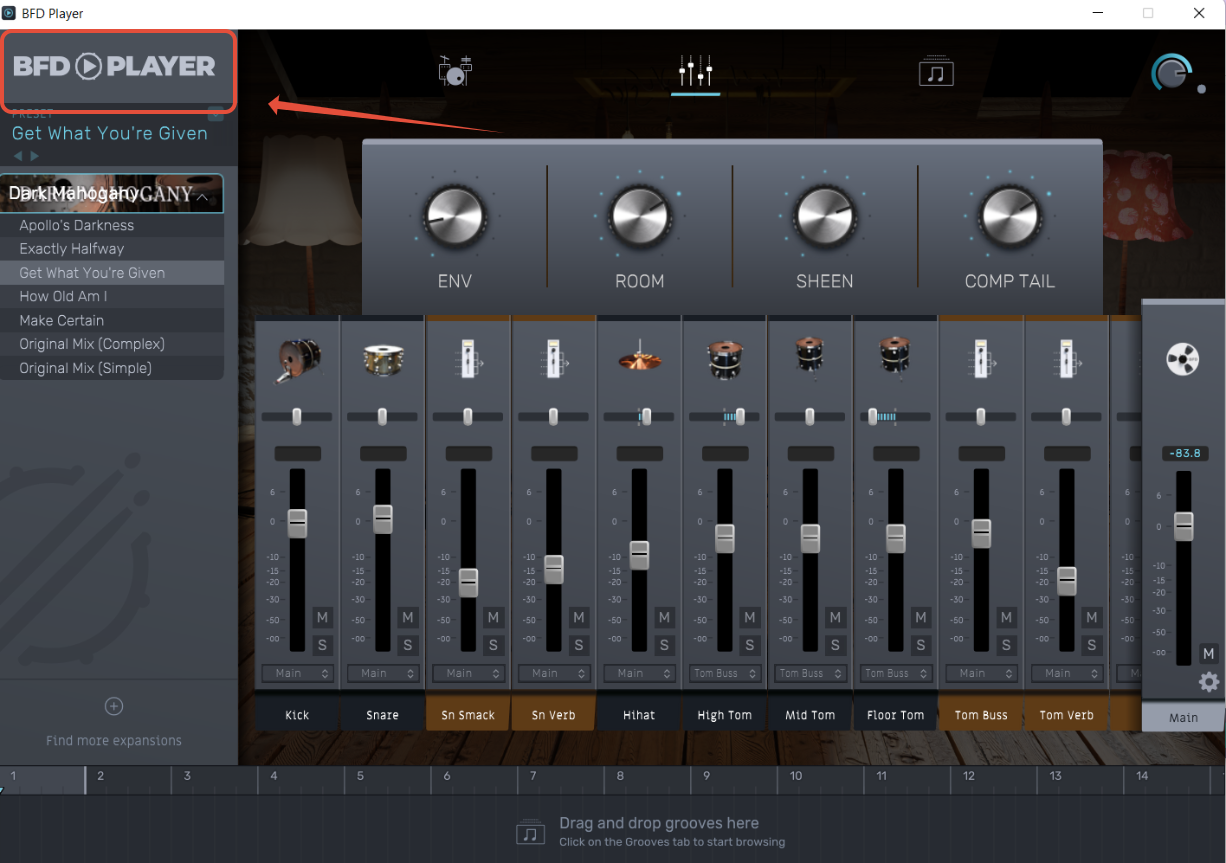
Task: Click the Main output tape reel icon
Action: 1183,360
